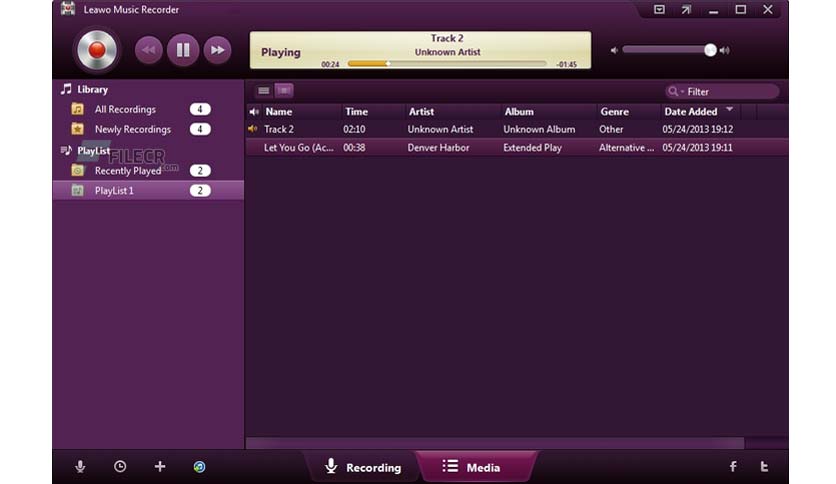Pause the playing track
This screenshot has width=836, height=484.
coord(183,50)
